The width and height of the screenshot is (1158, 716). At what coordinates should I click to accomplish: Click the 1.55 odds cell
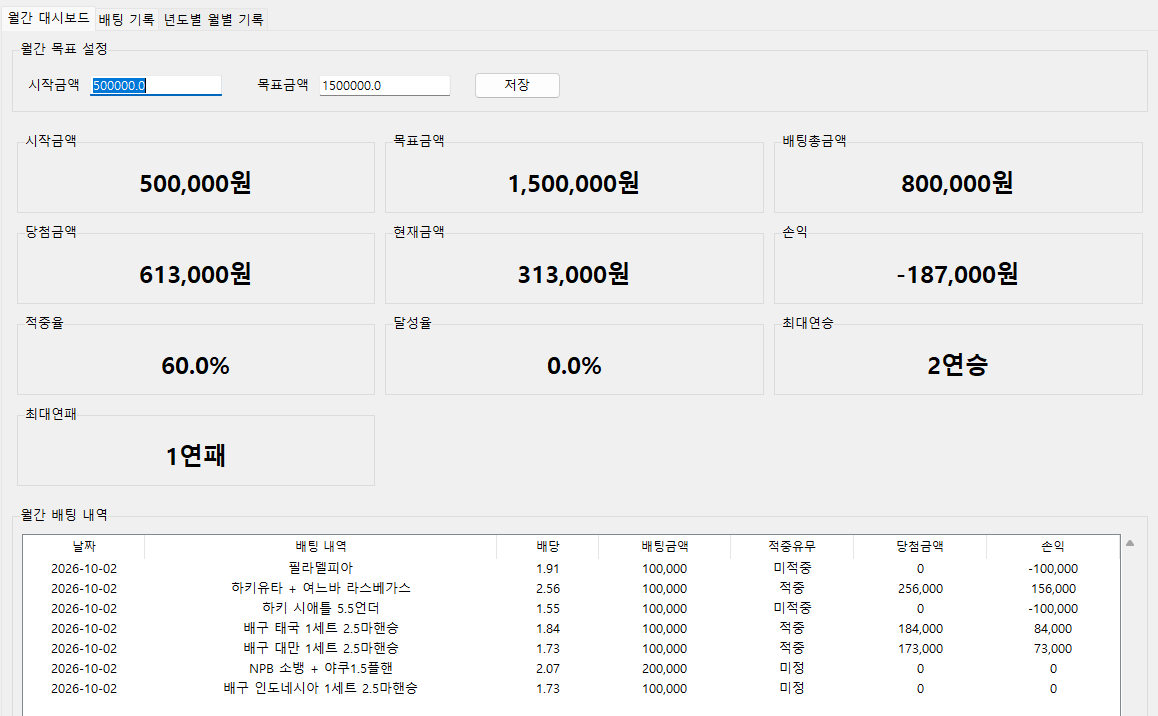[x=548, y=609]
